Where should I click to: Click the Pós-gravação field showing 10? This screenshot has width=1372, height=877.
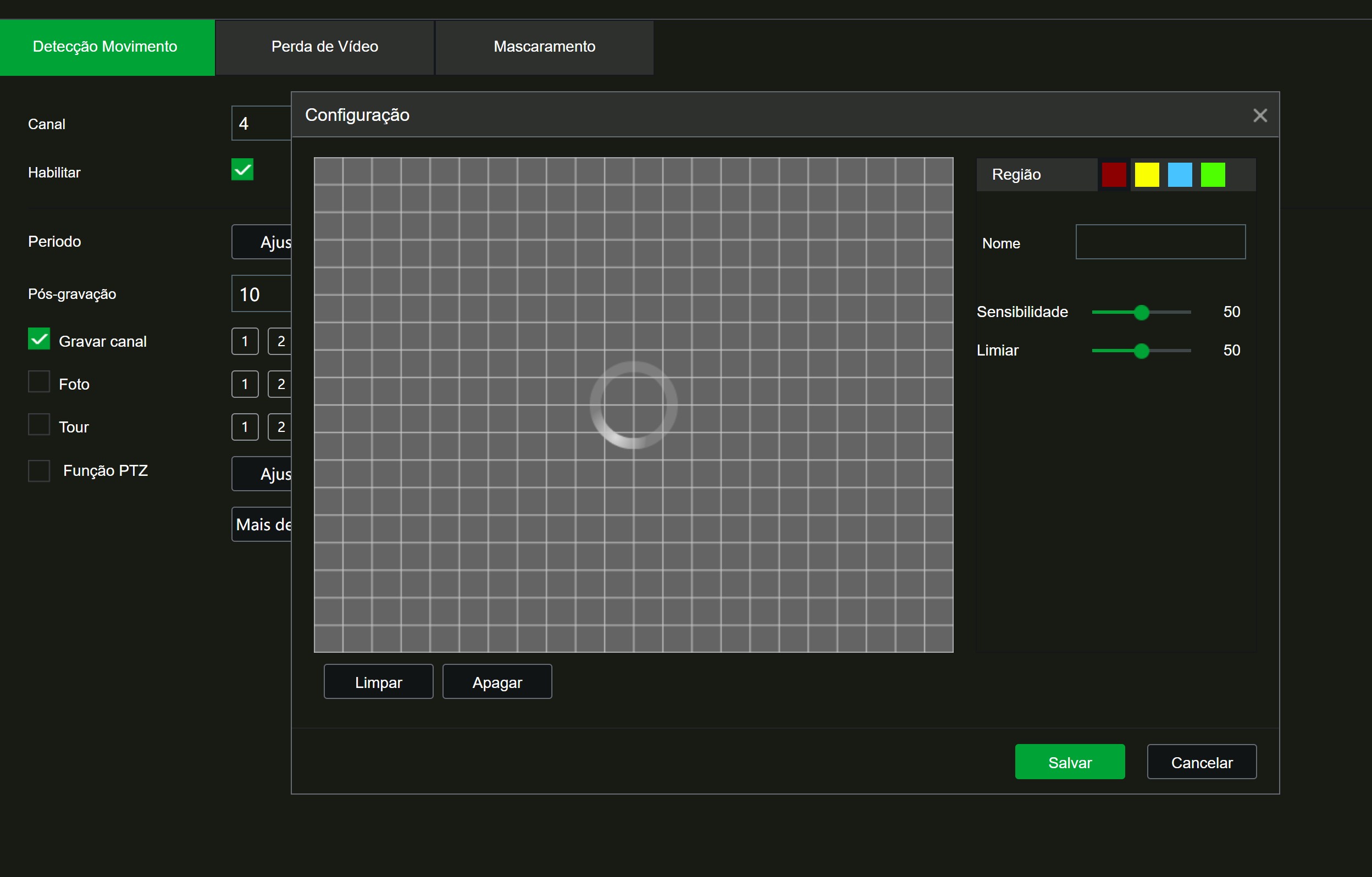(x=262, y=294)
